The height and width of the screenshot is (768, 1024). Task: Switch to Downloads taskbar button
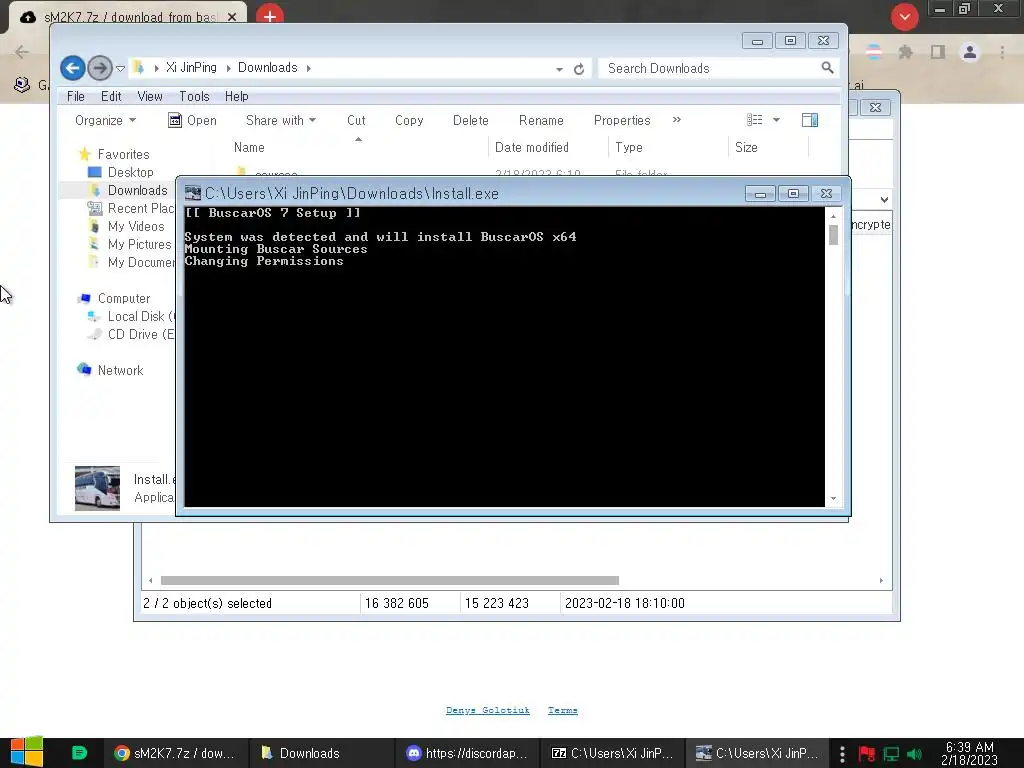coord(322,753)
